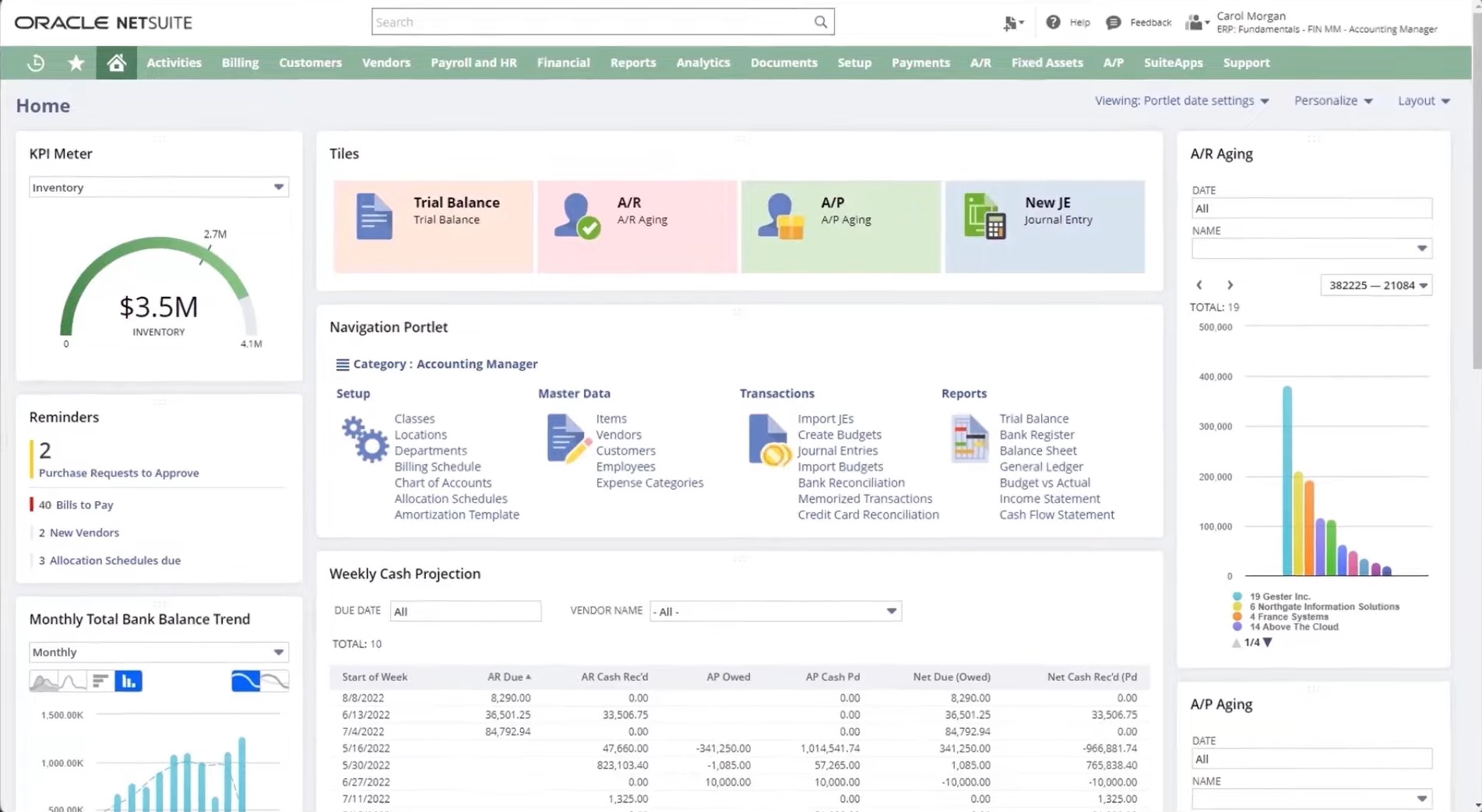Screen dimensions: 1482x812
Task: Open the Activities menu
Action: pyautogui.click(x=174, y=63)
